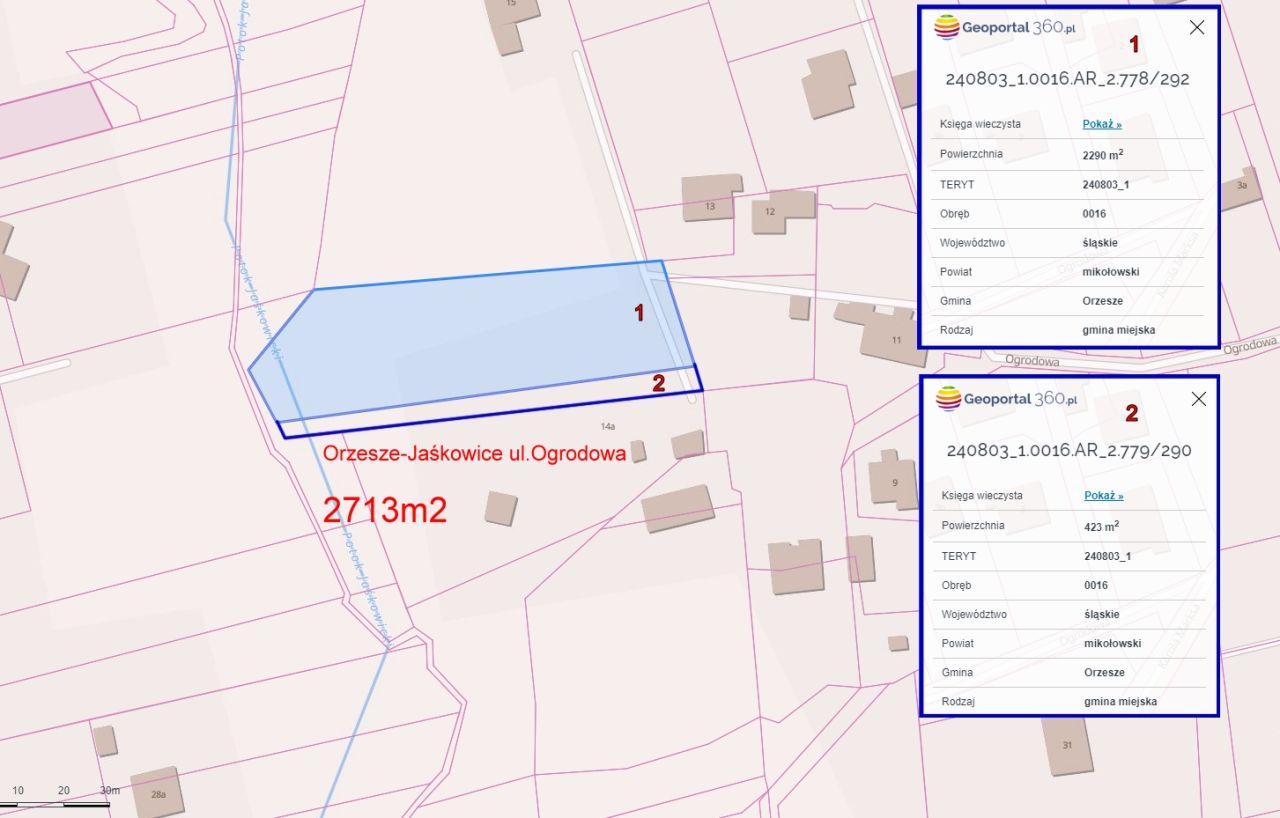
Task: Click śląskie in the 778/292 popup
Action: pos(1100,243)
